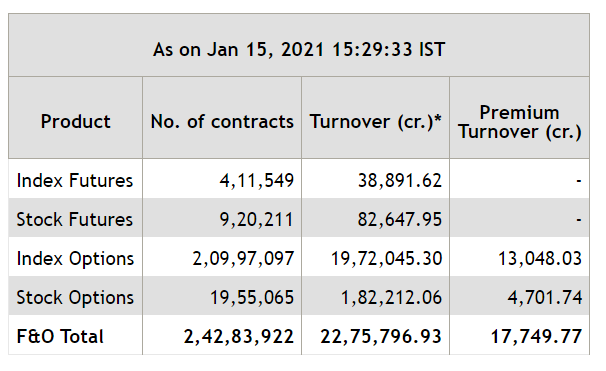Select the Product column header
Screen dimensions: 606x371
(75, 121)
